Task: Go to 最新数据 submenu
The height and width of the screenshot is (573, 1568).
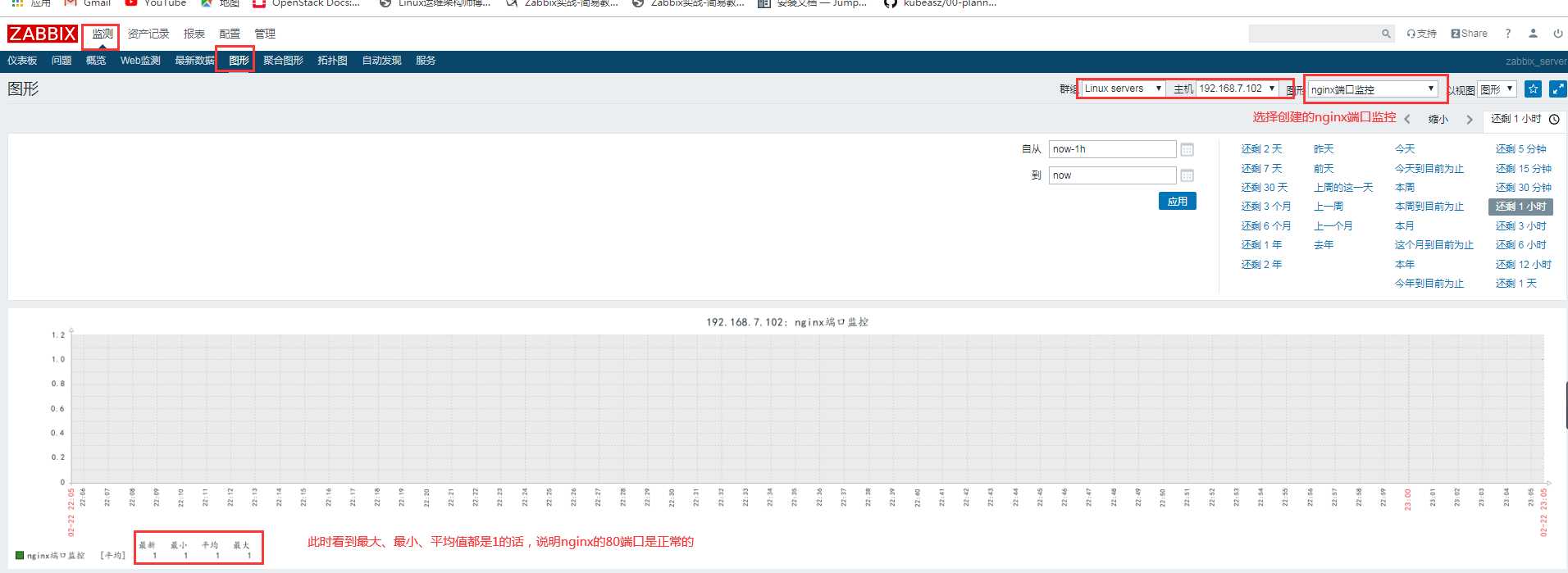Action: tap(194, 61)
